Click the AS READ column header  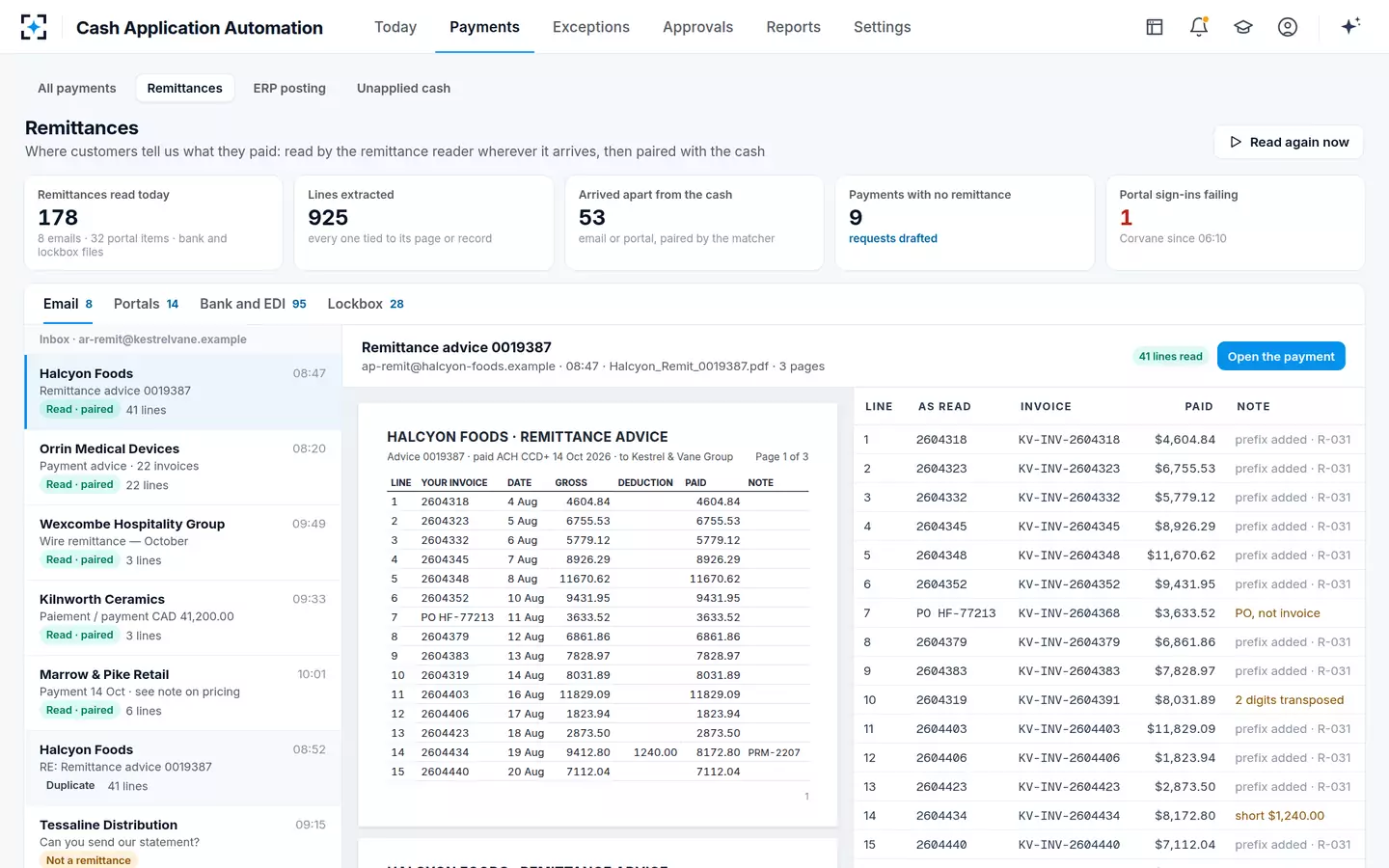coord(944,407)
